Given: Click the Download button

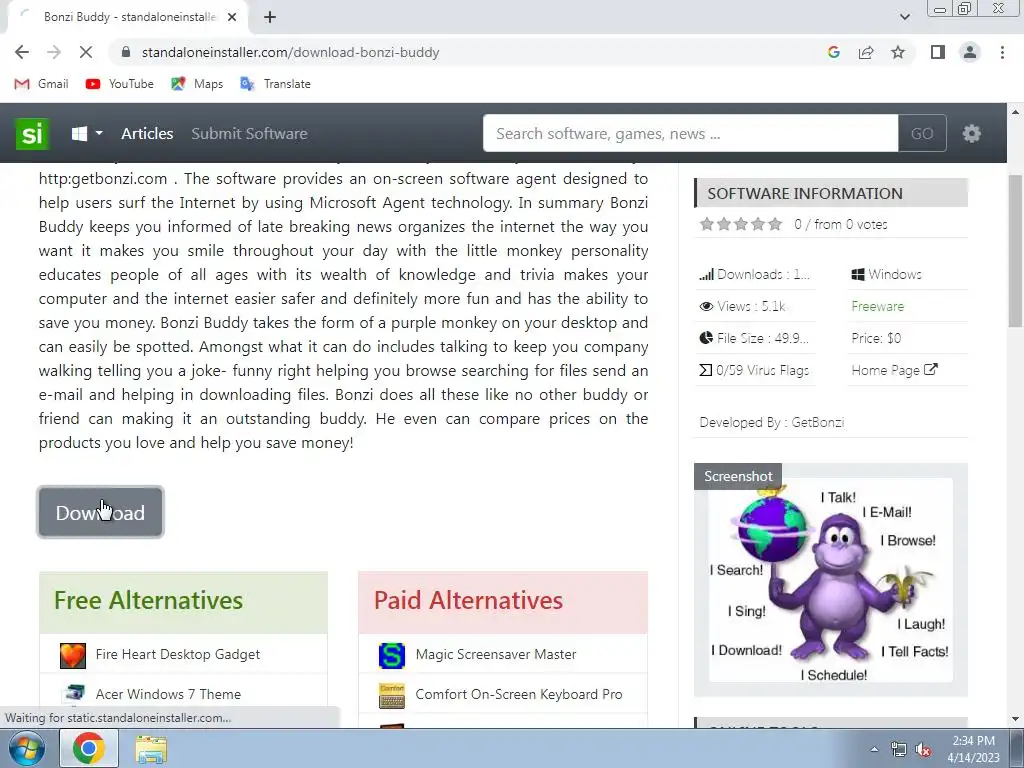Looking at the screenshot, I should 101,513.
